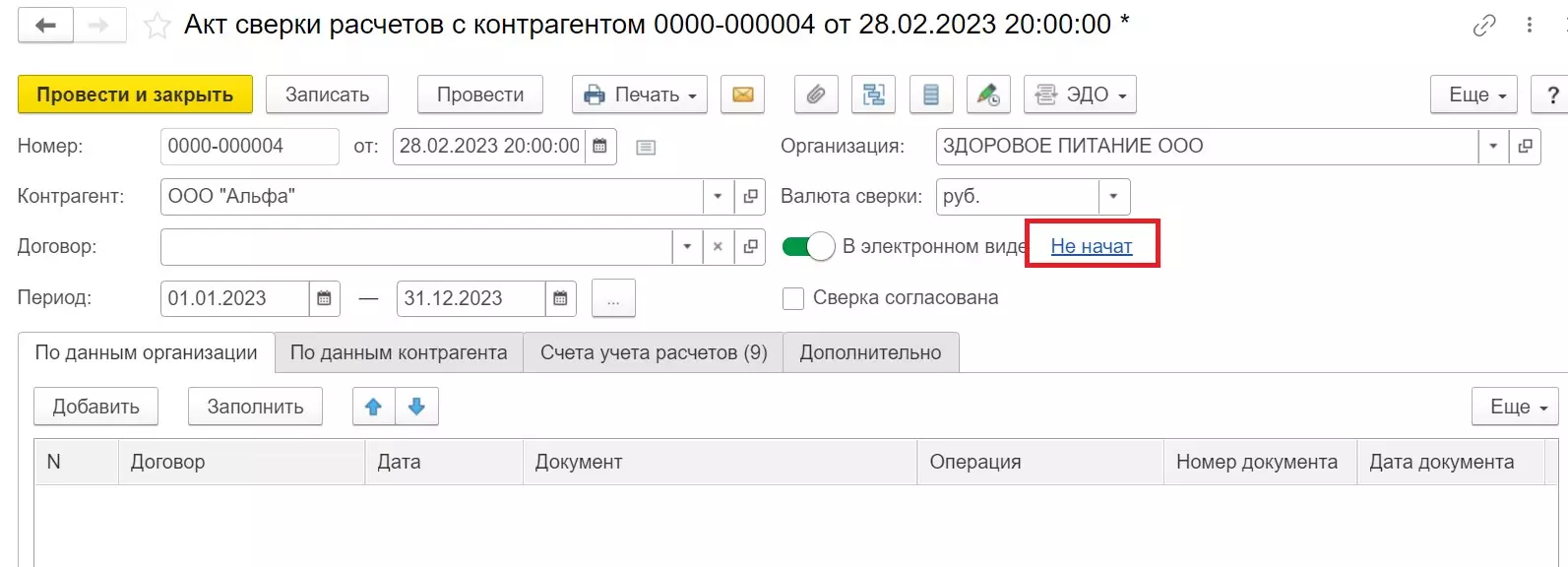Click the empty Договор input field
Viewport: 1568px width, 567px height.
(415, 247)
